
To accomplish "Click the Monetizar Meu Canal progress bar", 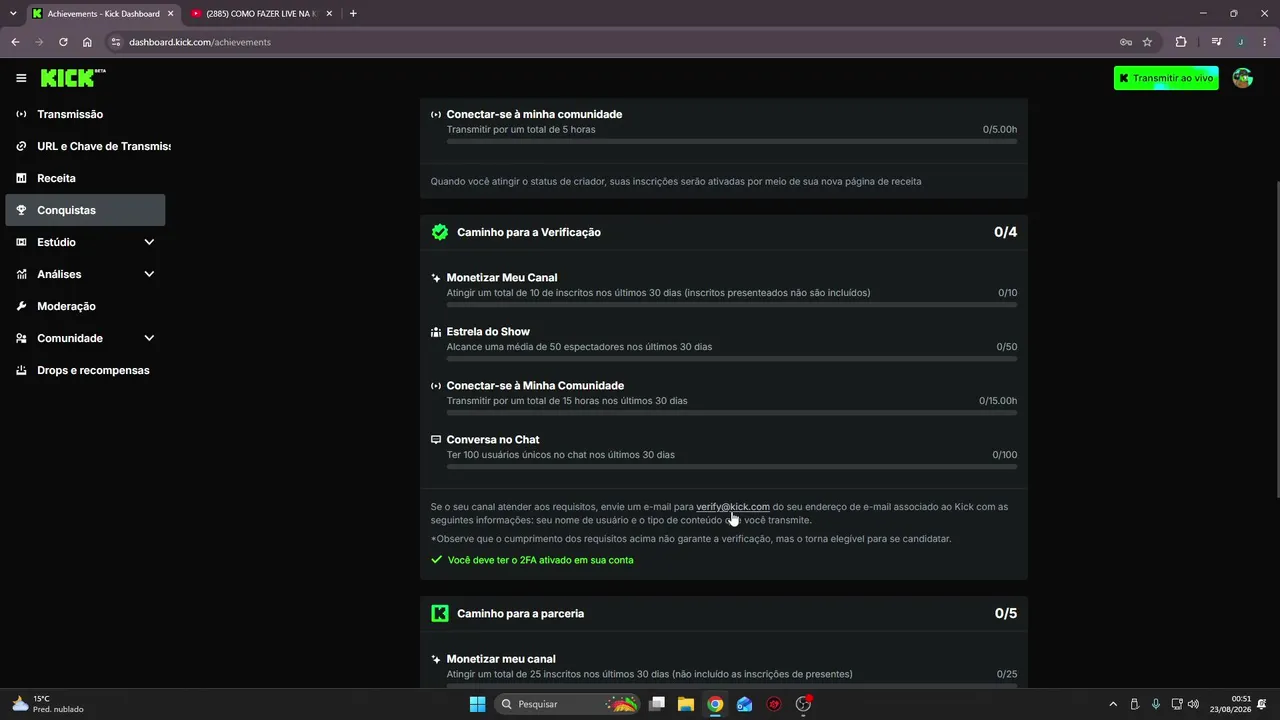I will tap(732, 305).
